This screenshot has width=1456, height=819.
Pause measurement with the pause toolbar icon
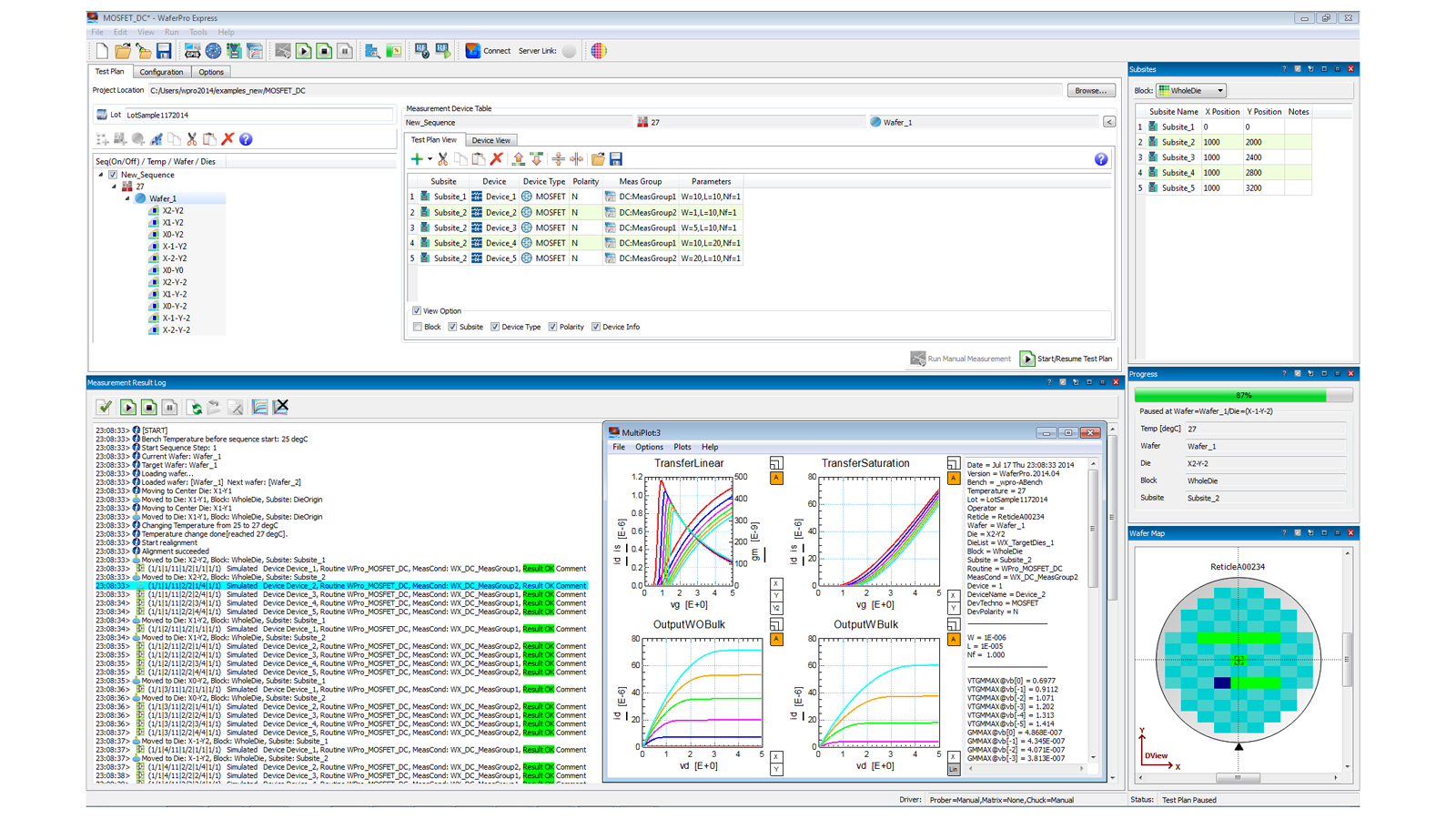[x=345, y=51]
